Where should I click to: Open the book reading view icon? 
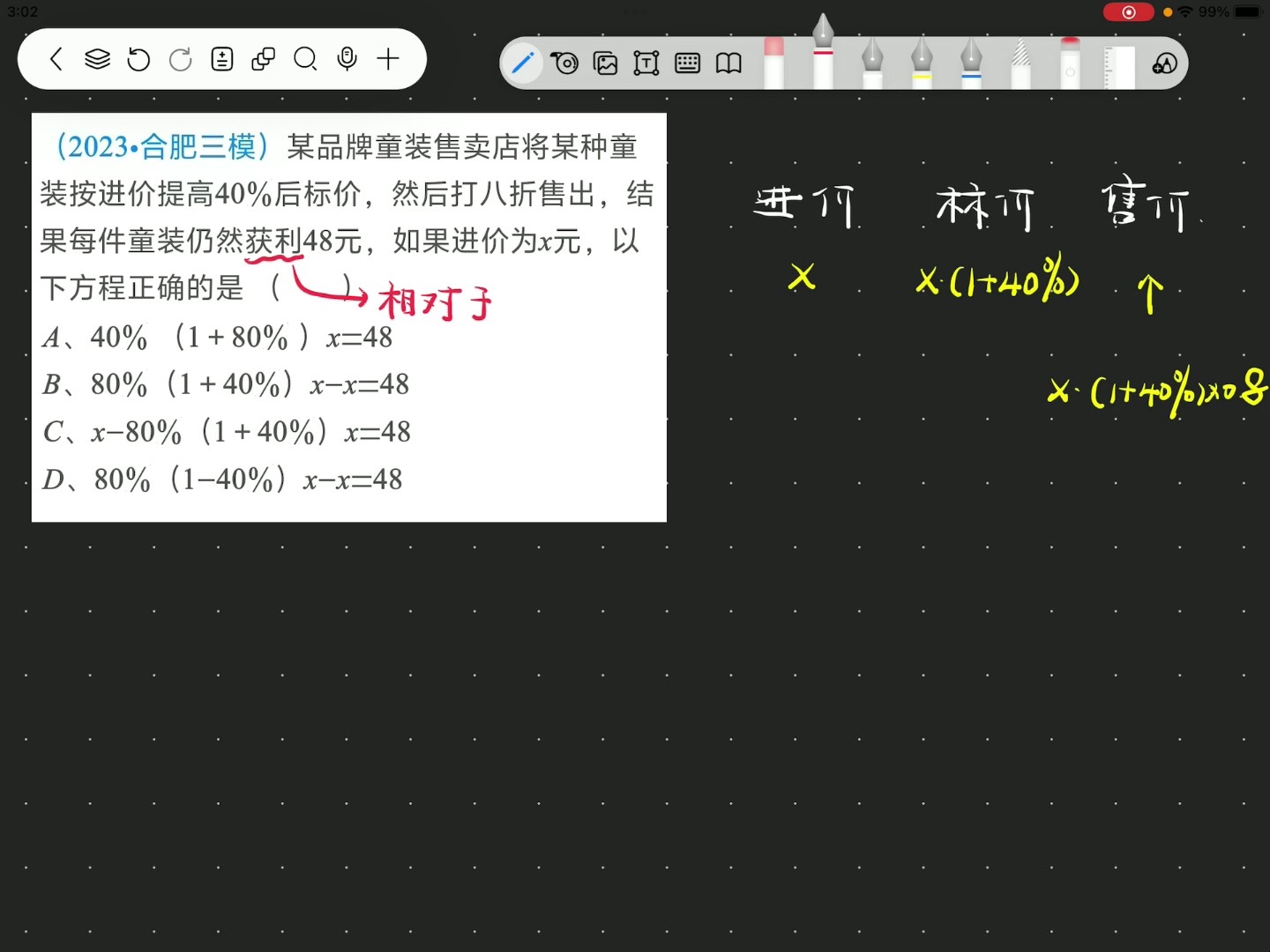coord(728,63)
